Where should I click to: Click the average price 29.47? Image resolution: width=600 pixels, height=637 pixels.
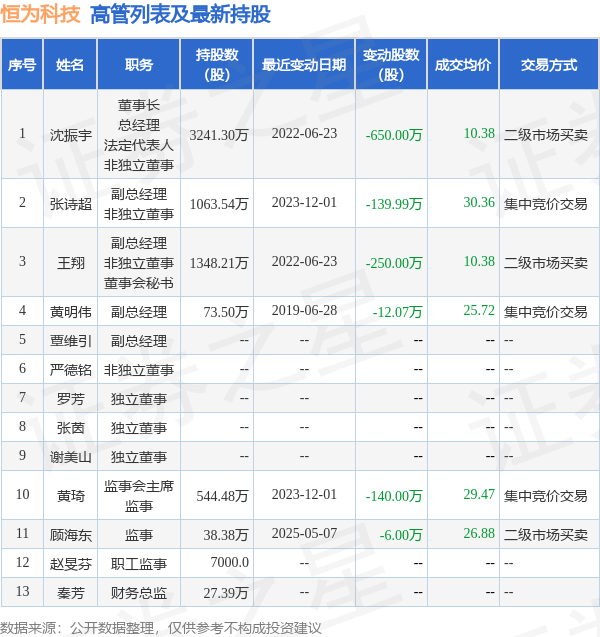point(479,494)
